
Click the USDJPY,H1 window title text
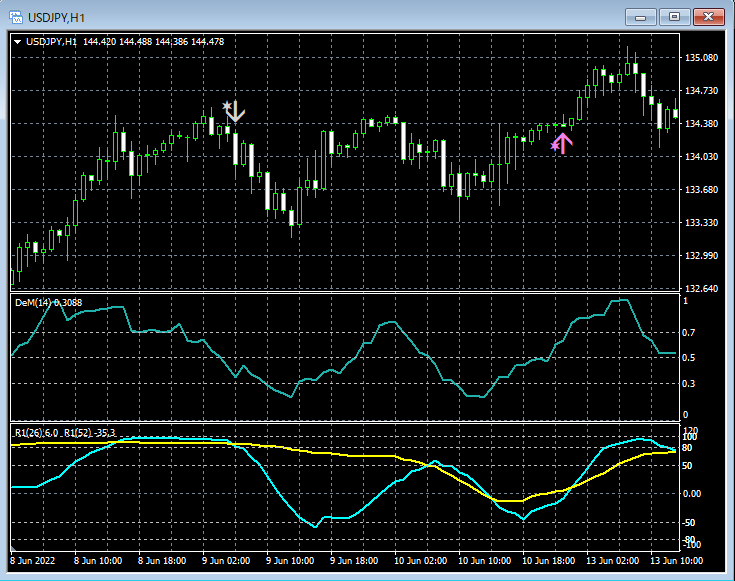[57, 16]
